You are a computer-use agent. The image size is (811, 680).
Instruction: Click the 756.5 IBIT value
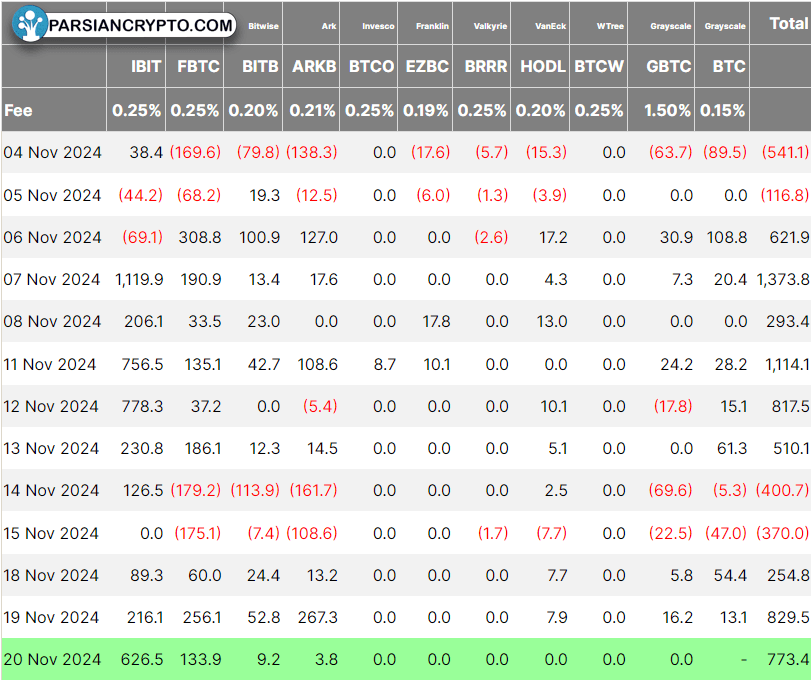tap(142, 364)
